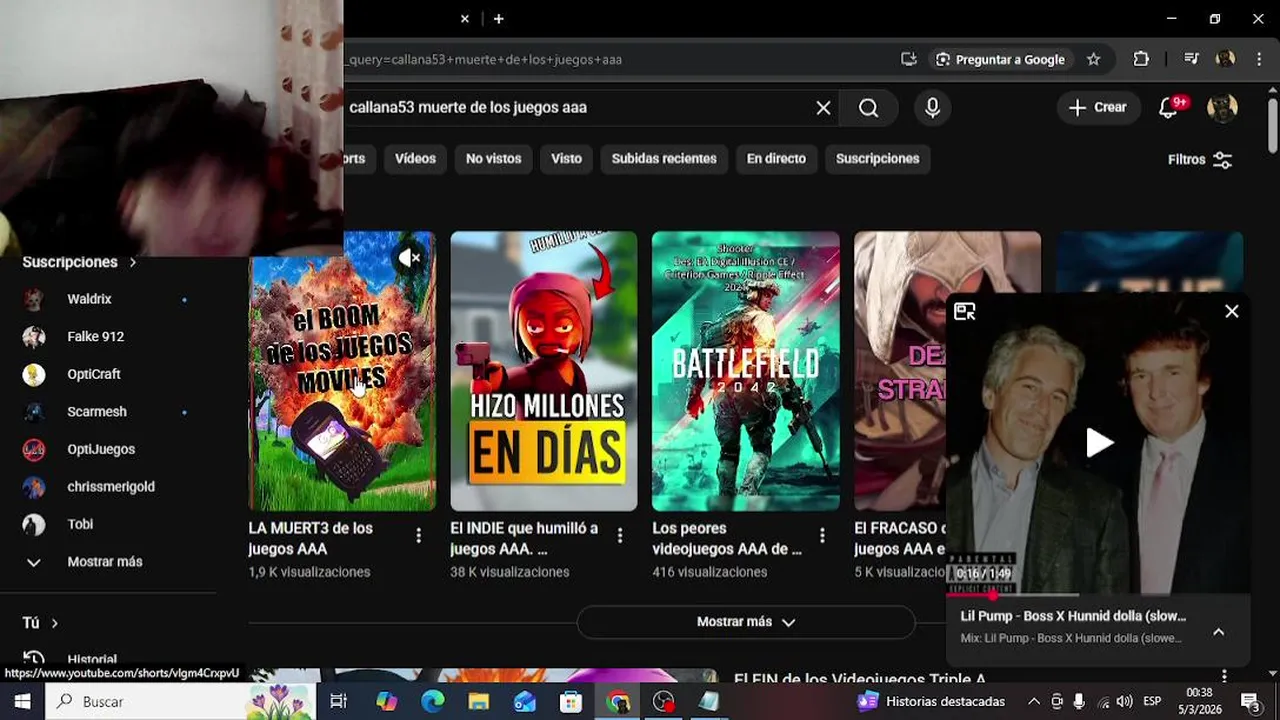Select the Vídeos filter chip
Viewport: 1280px width, 720px height.
click(415, 159)
